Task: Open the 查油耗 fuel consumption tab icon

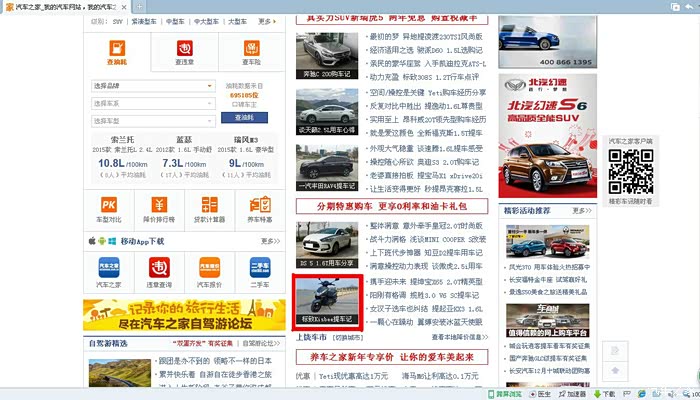Action: tap(117, 49)
